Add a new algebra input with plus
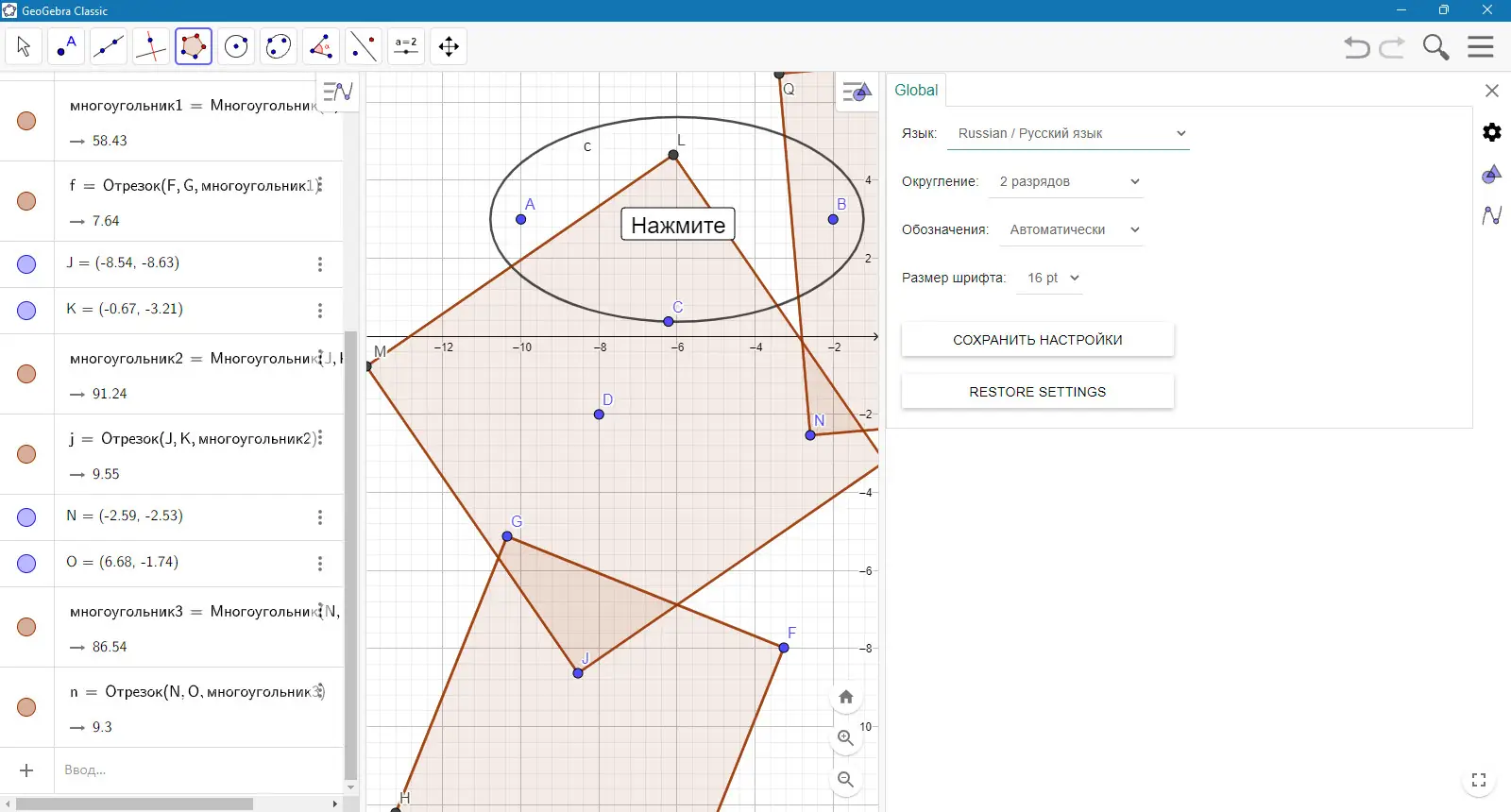The width and height of the screenshot is (1511, 812). tap(26, 770)
